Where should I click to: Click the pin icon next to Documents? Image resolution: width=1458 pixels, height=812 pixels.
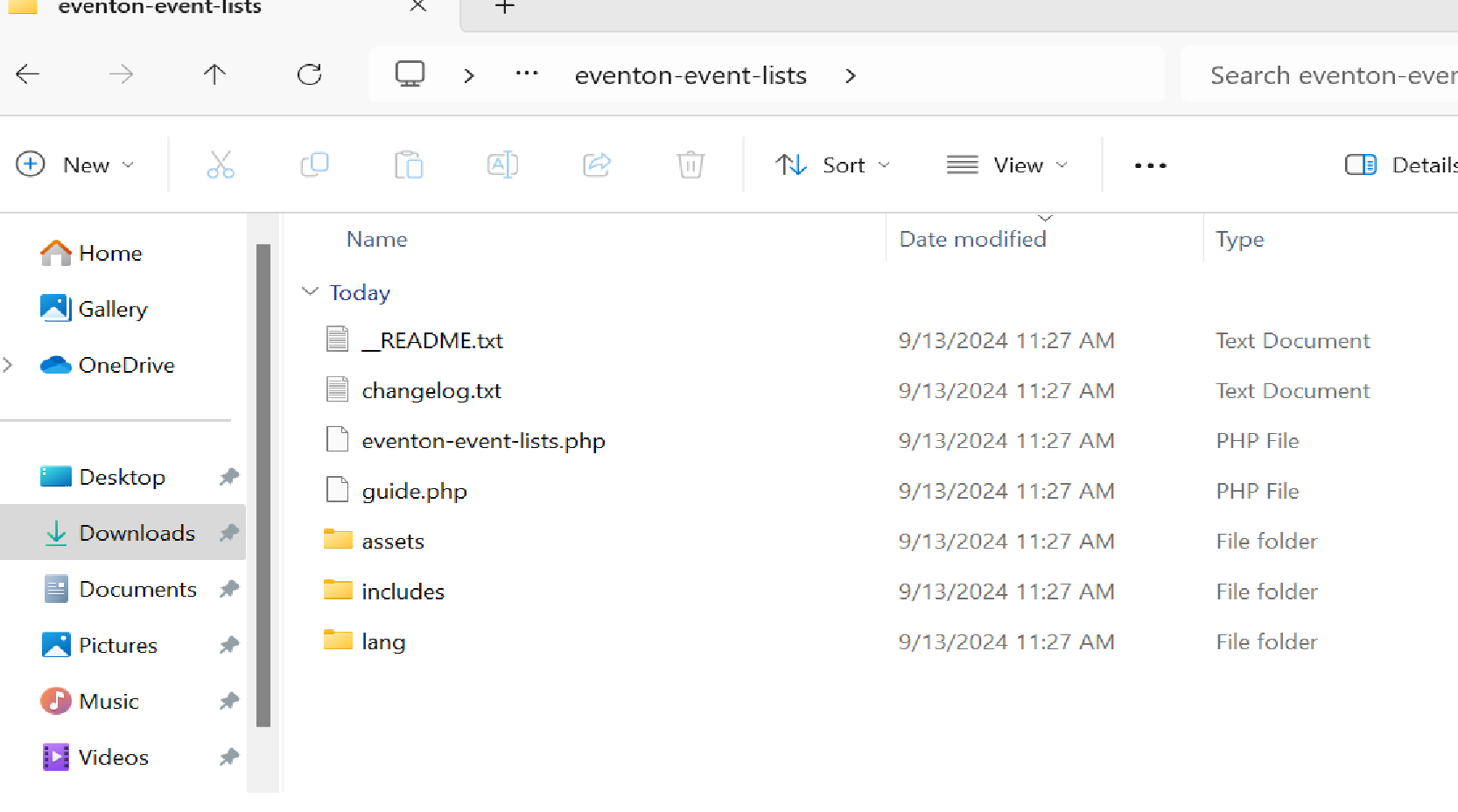[229, 589]
